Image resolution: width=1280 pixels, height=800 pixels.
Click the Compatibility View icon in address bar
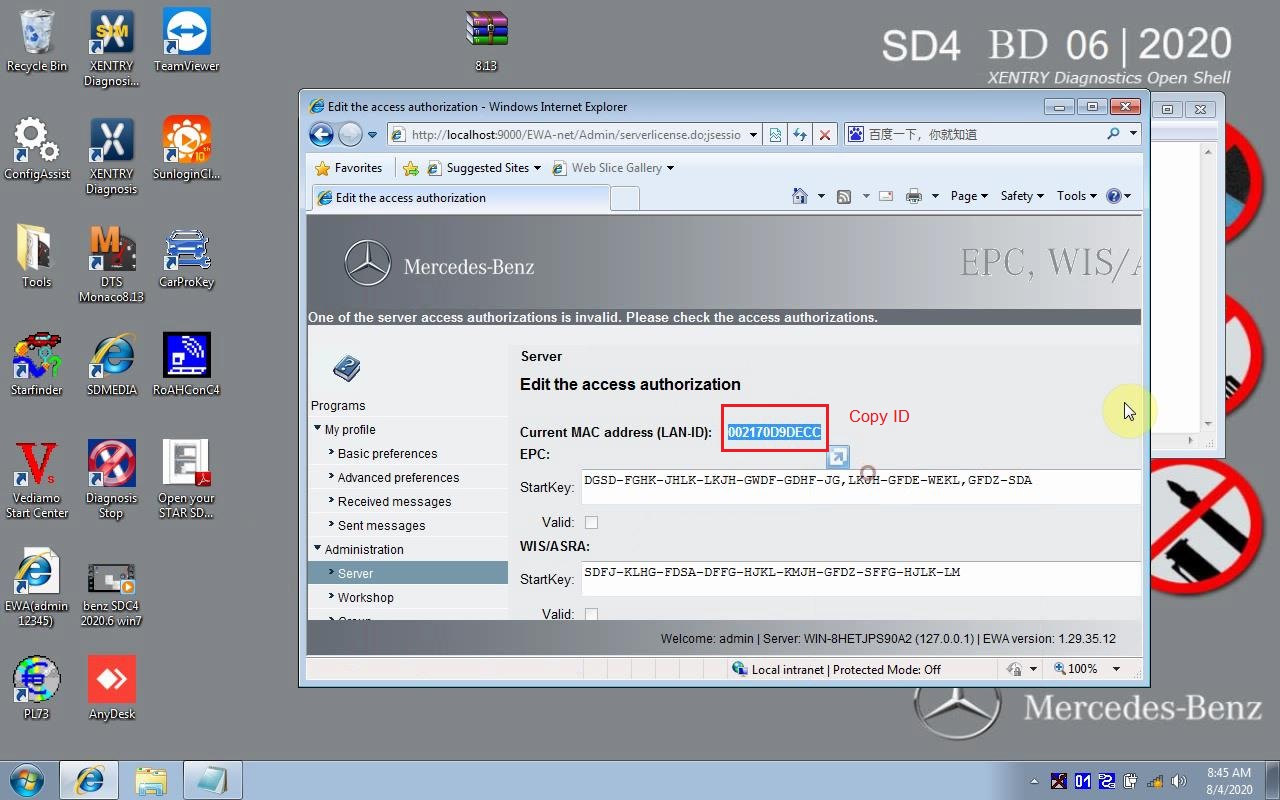(775, 134)
